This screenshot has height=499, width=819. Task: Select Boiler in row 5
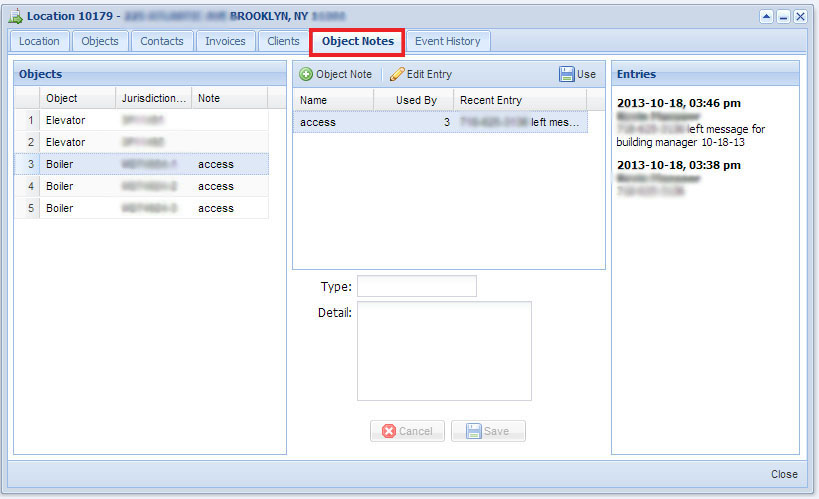[60, 208]
